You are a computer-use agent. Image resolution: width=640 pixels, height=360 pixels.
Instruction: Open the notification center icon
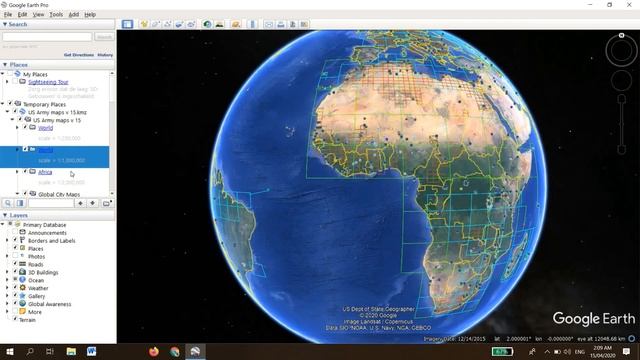pyautogui.click(x=627, y=351)
